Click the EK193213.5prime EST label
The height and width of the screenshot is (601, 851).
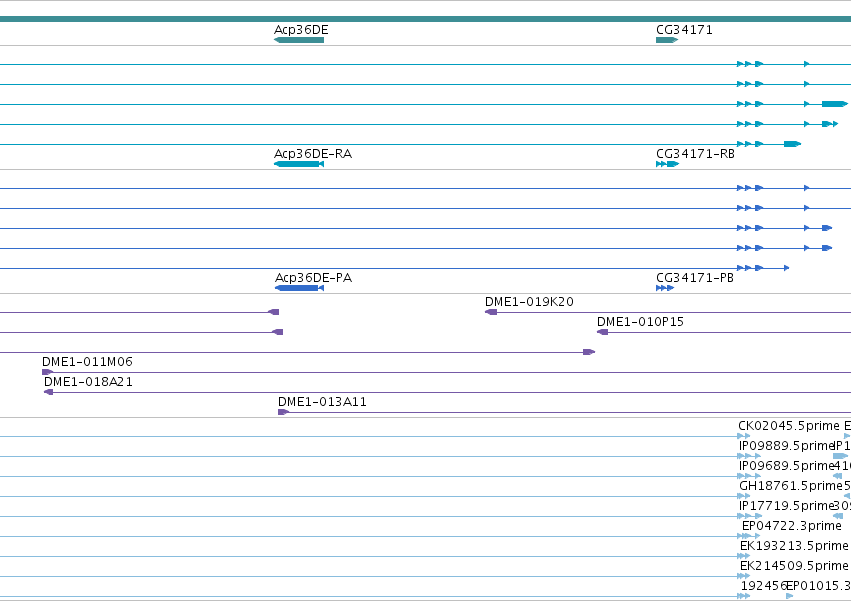pos(794,546)
